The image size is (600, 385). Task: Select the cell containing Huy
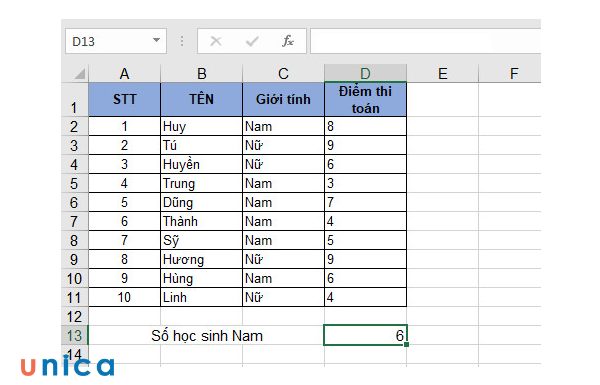(x=202, y=126)
